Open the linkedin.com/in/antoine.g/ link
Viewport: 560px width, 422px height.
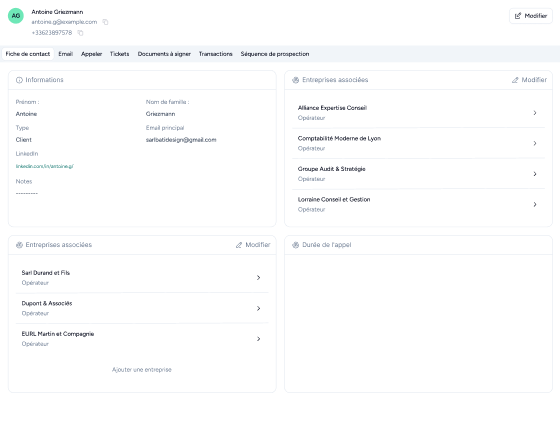pyautogui.click(x=45, y=166)
